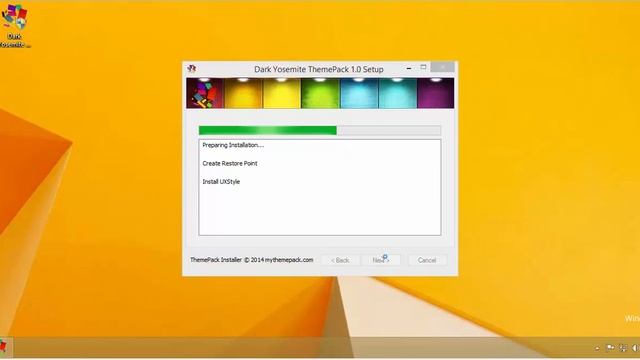Click the 'Install UXStyle' log line
Screen dimensions: 640x360
tap(221, 182)
